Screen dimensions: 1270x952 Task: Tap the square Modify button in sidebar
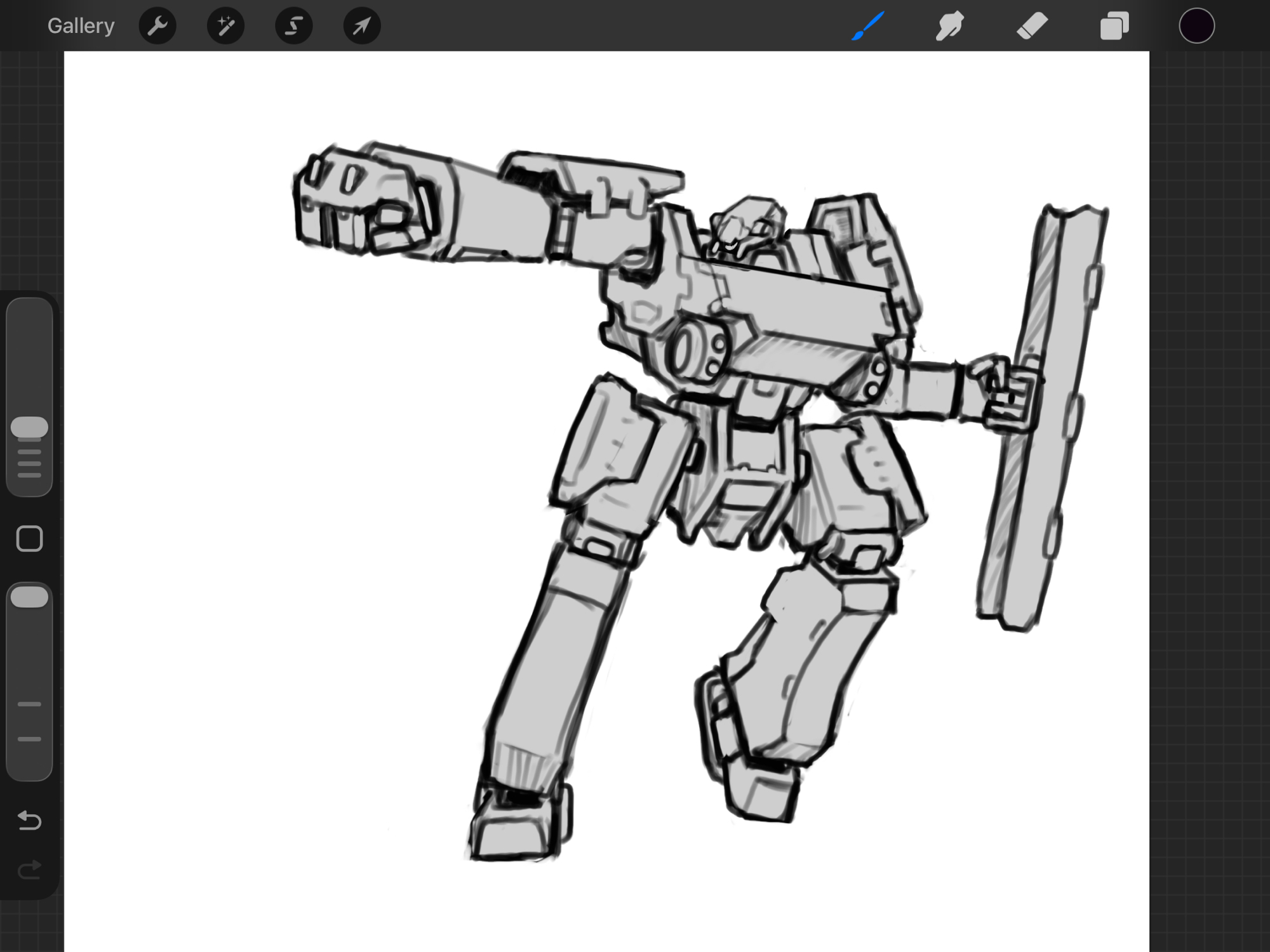[x=29, y=538]
